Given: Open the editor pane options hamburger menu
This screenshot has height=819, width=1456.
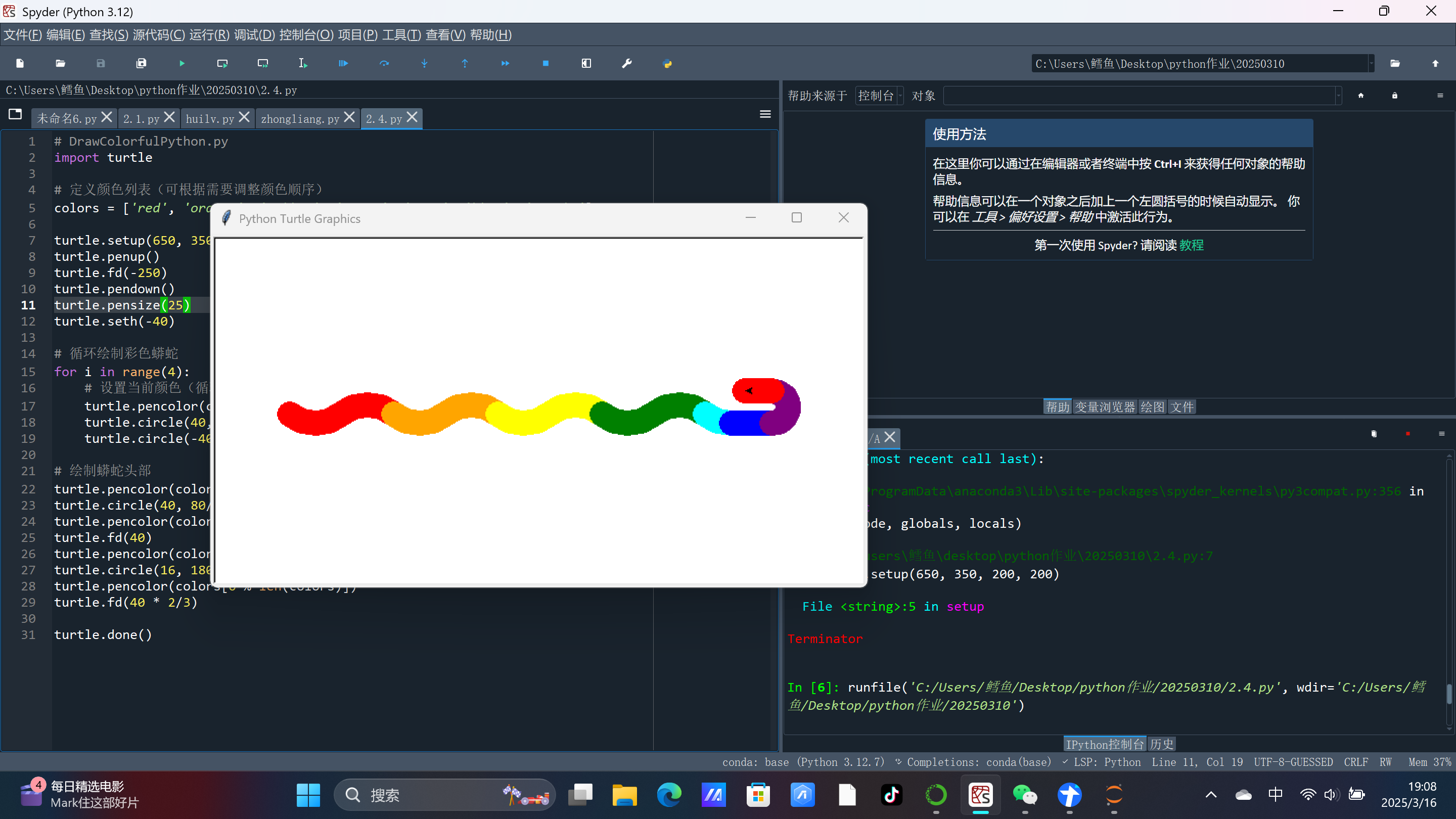Looking at the screenshot, I should [x=765, y=115].
